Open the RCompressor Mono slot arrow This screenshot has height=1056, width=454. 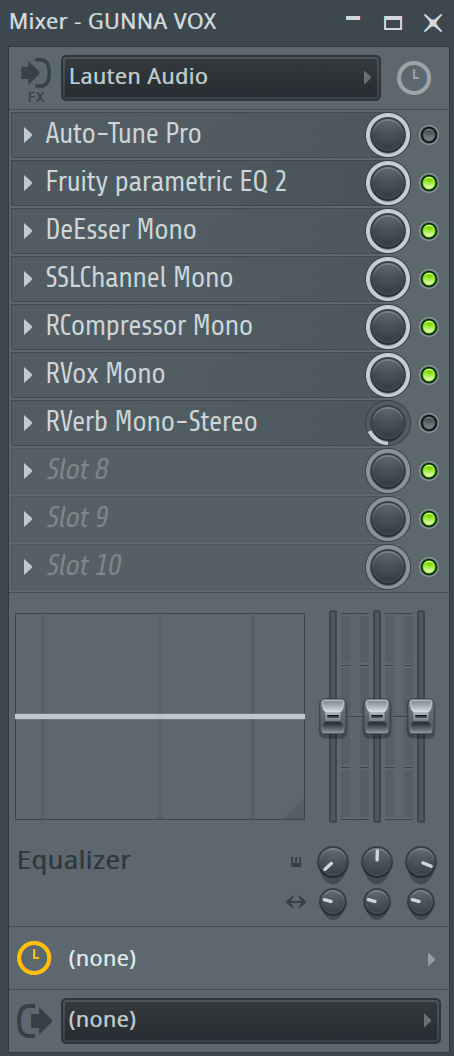tap(28, 327)
